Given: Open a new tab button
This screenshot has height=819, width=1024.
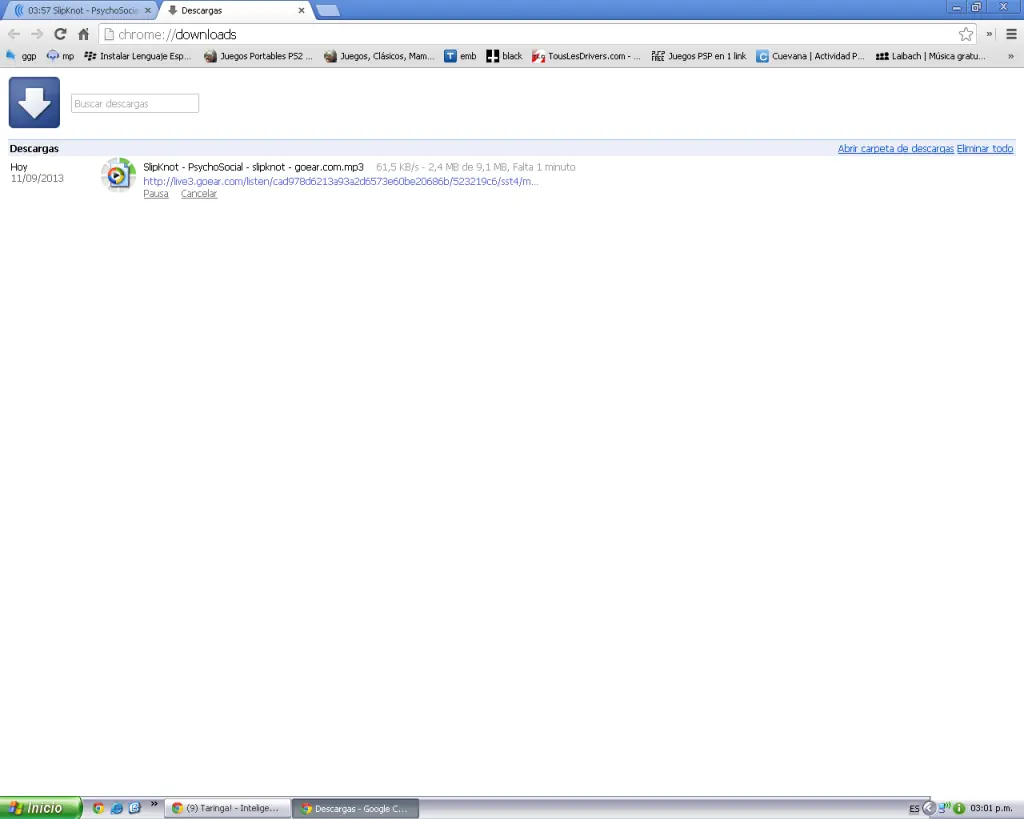Looking at the screenshot, I should (328, 10).
